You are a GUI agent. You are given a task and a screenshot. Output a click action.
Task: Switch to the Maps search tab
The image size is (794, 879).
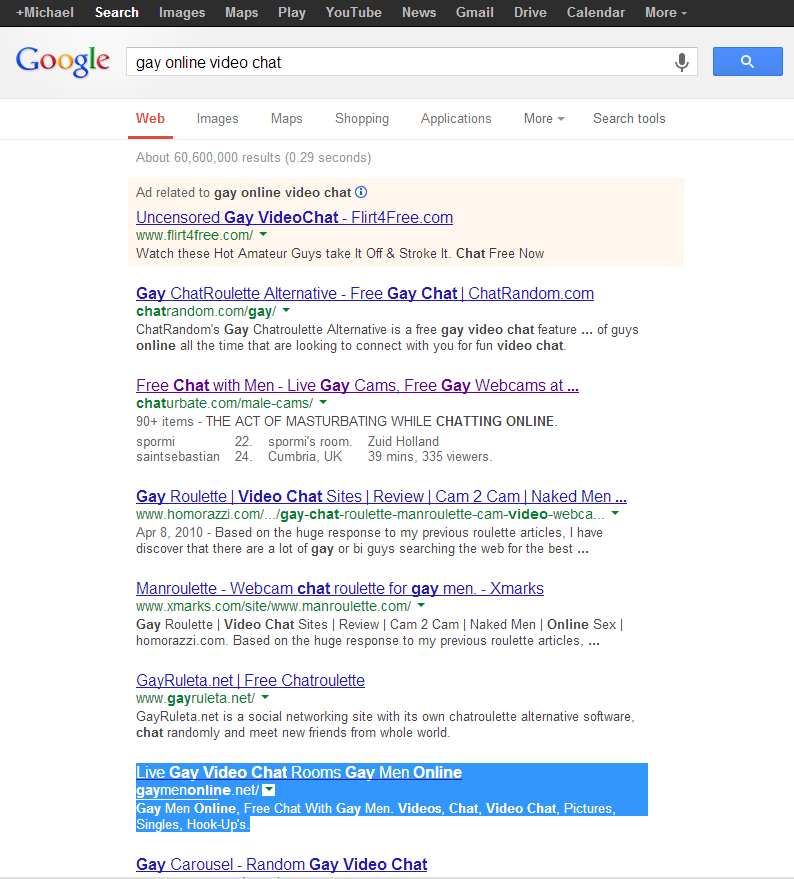pos(287,119)
